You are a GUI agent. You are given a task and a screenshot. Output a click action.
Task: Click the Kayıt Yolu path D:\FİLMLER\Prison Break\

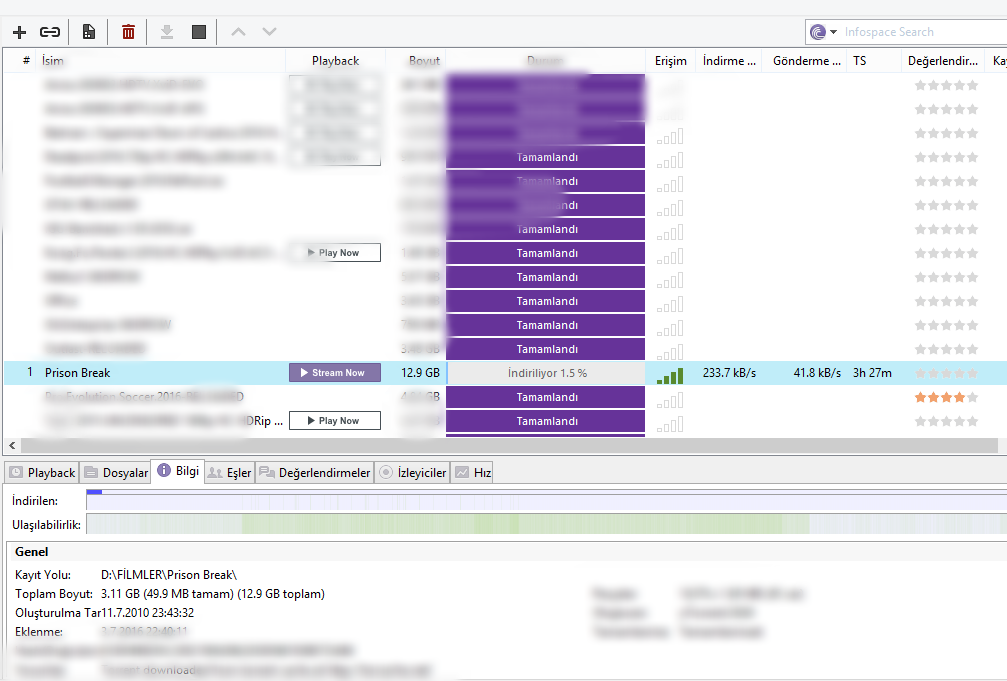coord(169,574)
